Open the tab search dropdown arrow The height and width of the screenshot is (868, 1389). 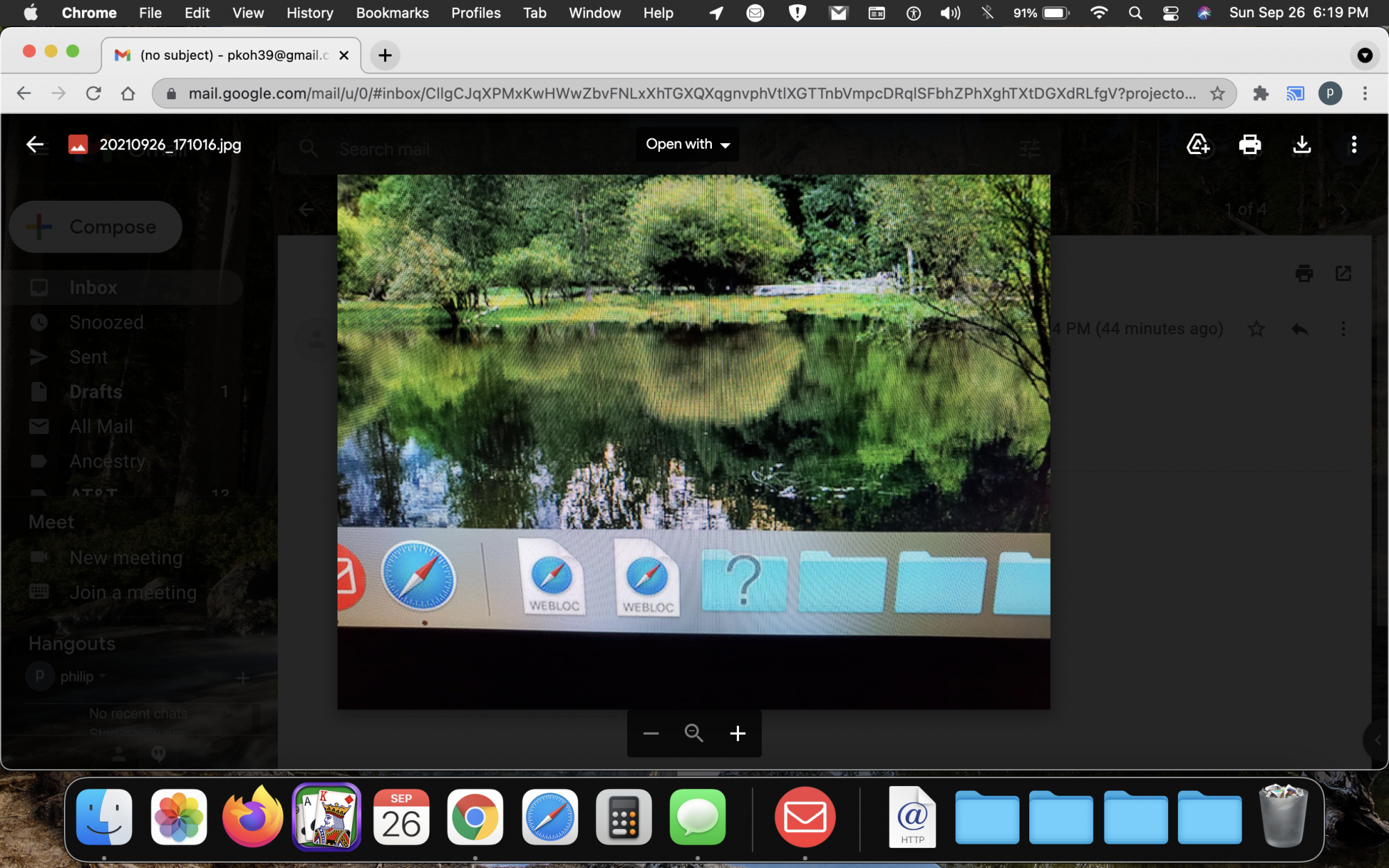point(1365,55)
